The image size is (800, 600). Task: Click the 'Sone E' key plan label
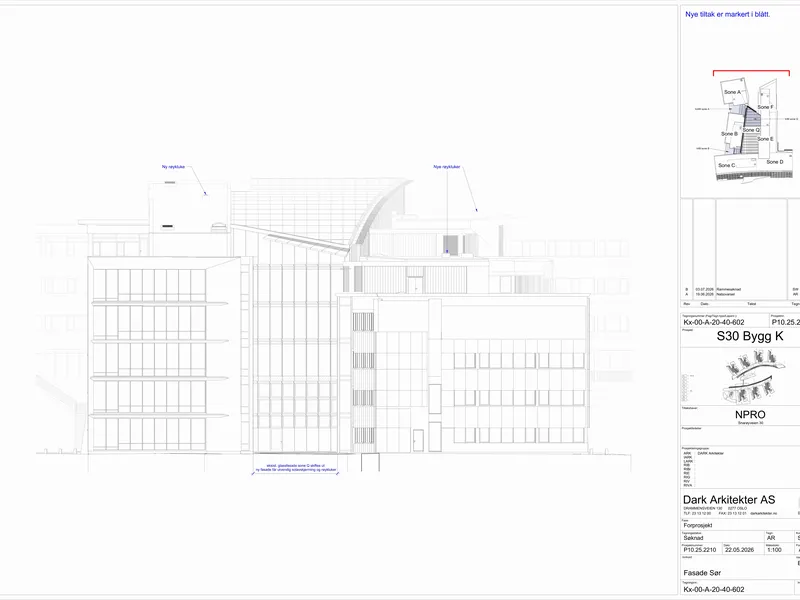pos(765,139)
